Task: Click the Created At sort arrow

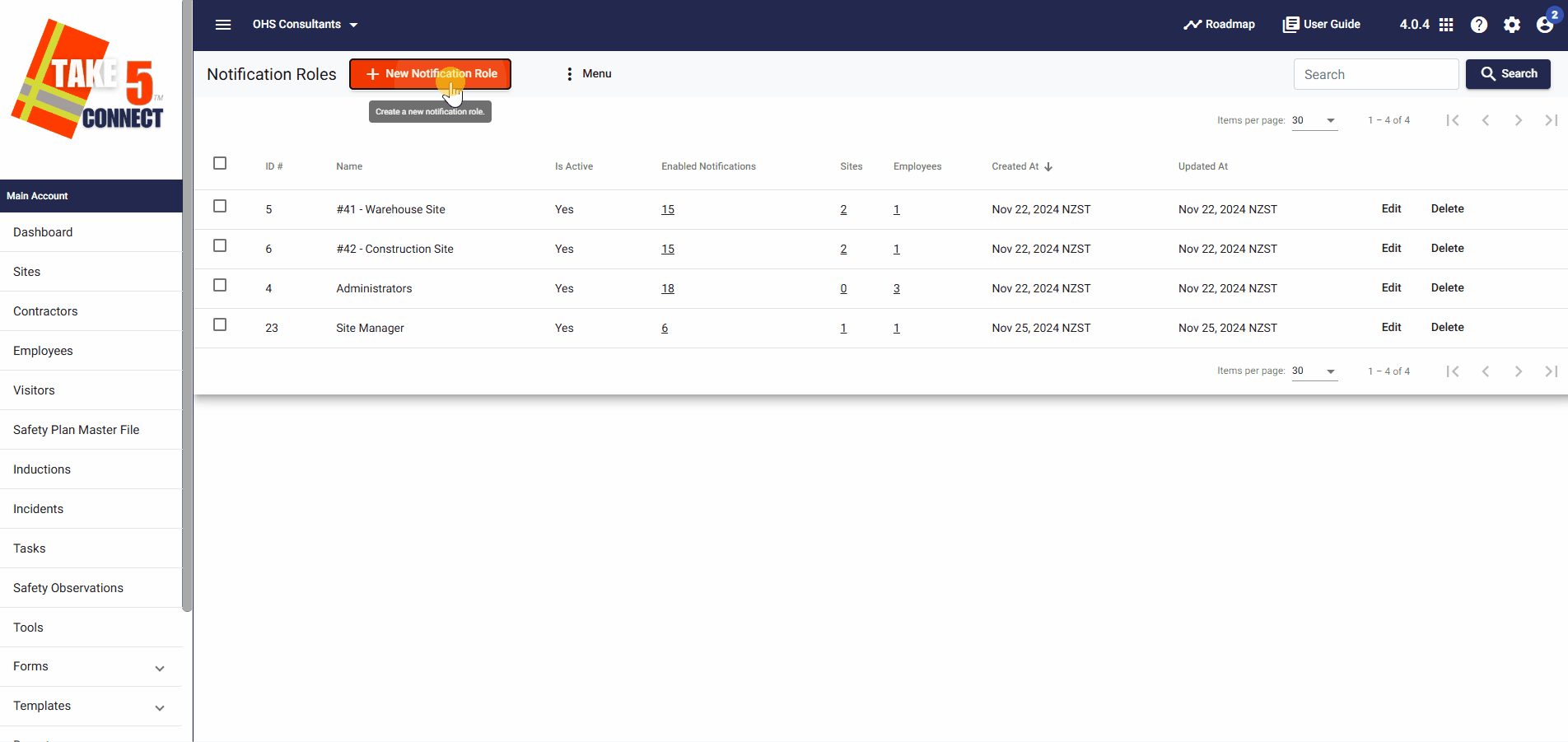Action: coord(1048,166)
